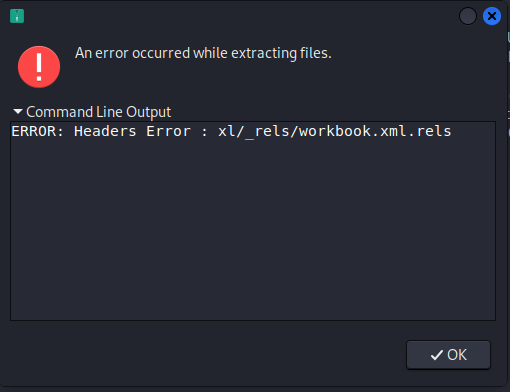
Task: Click the checkmark icon on the OK button
Action: tap(437, 355)
